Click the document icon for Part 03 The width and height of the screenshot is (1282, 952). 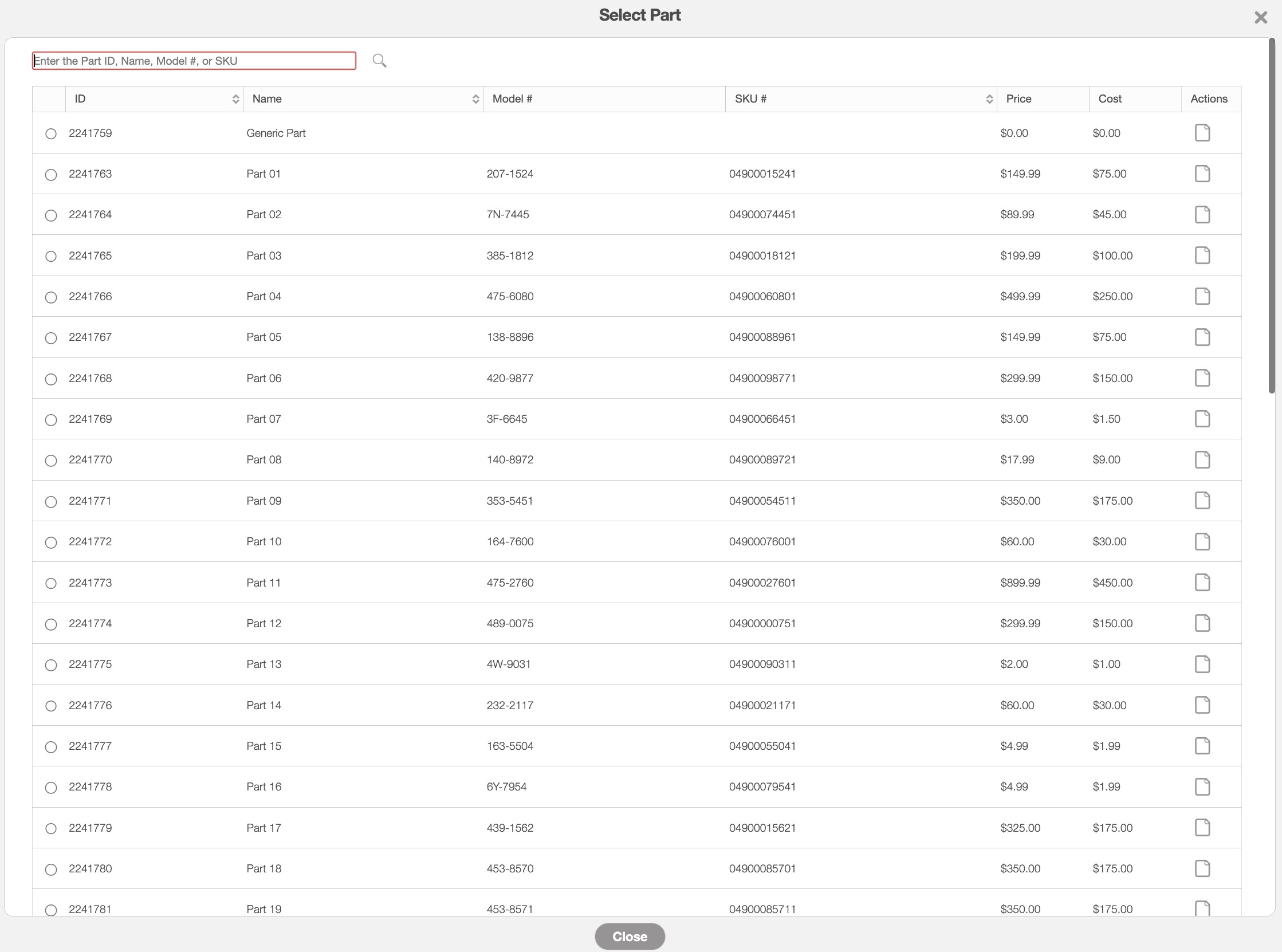pyautogui.click(x=1202, y=255)
